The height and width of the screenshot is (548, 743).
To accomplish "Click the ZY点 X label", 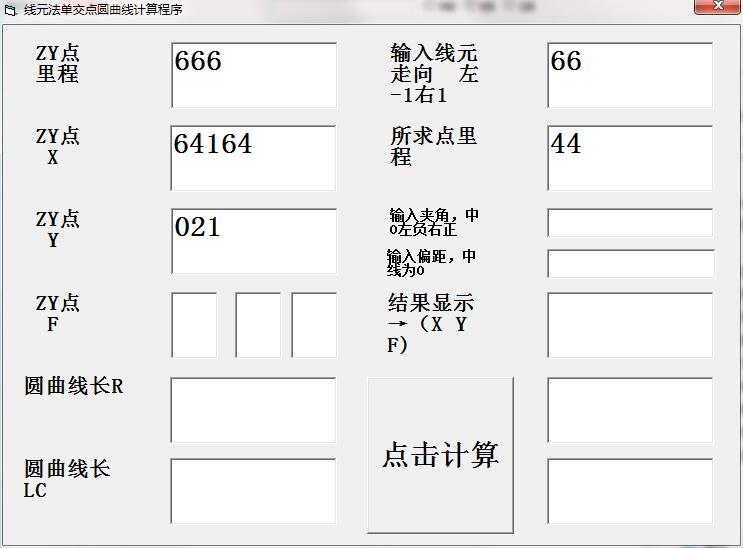I will tap(57, 146).
